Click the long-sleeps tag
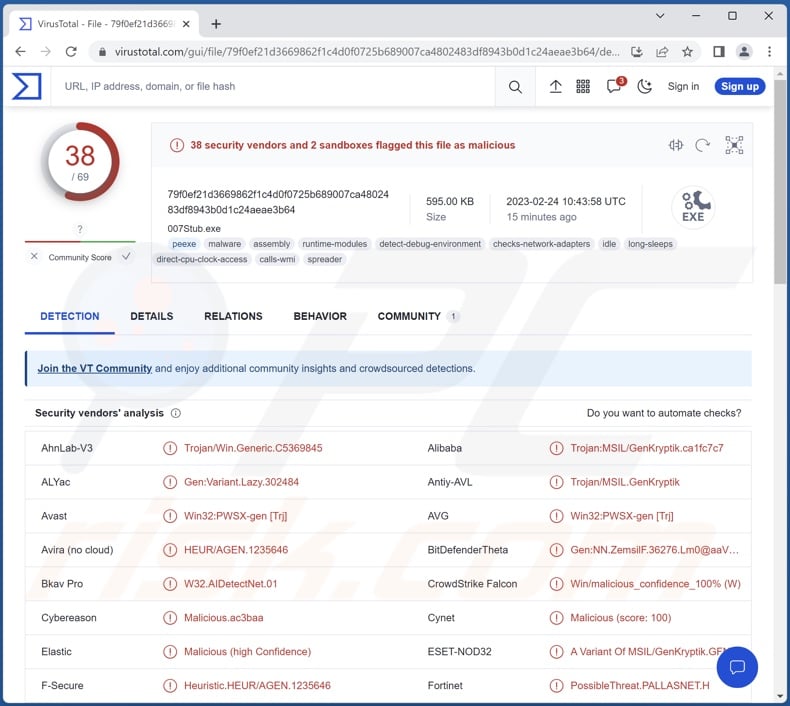This screenshot has height=706, width=790. (650, 244)
